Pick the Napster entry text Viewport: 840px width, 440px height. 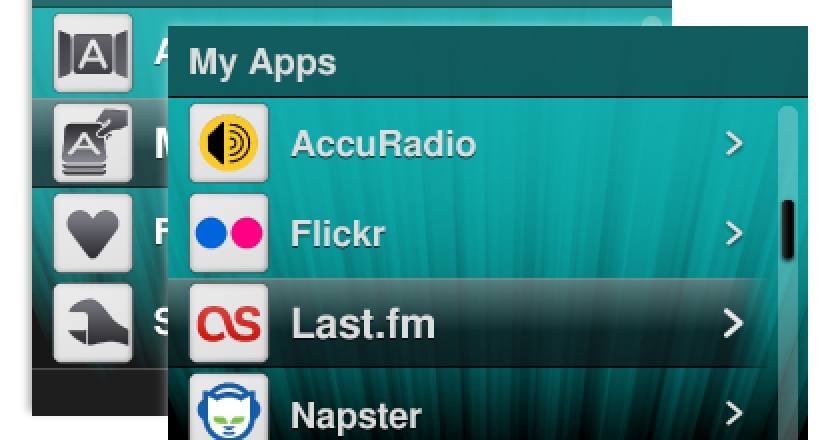point(356,415)
